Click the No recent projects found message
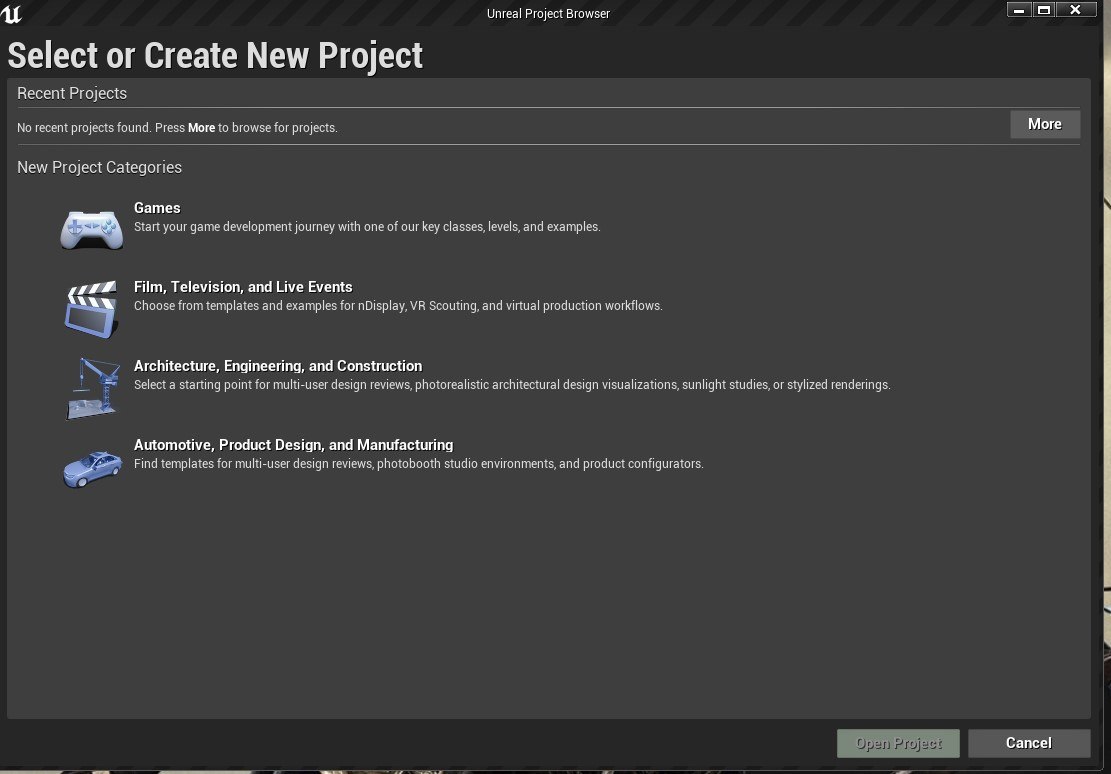The image size is (1111, 774). point(177,128)
